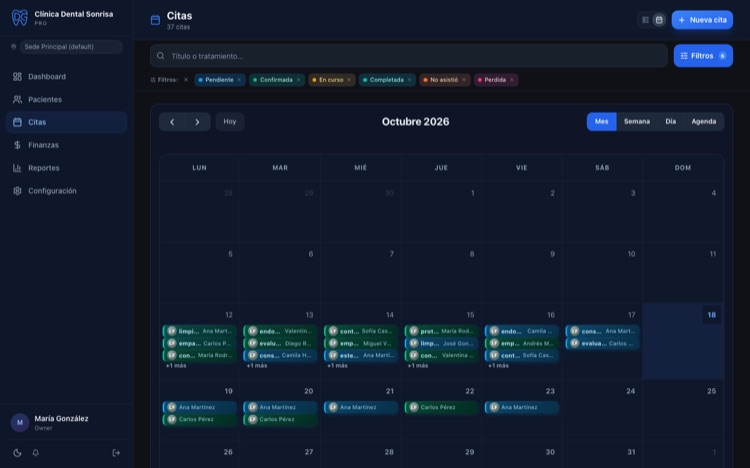Open Carlos Pérez appointment on October 22
Screen dimensions: 750x468
click(441, 407)
